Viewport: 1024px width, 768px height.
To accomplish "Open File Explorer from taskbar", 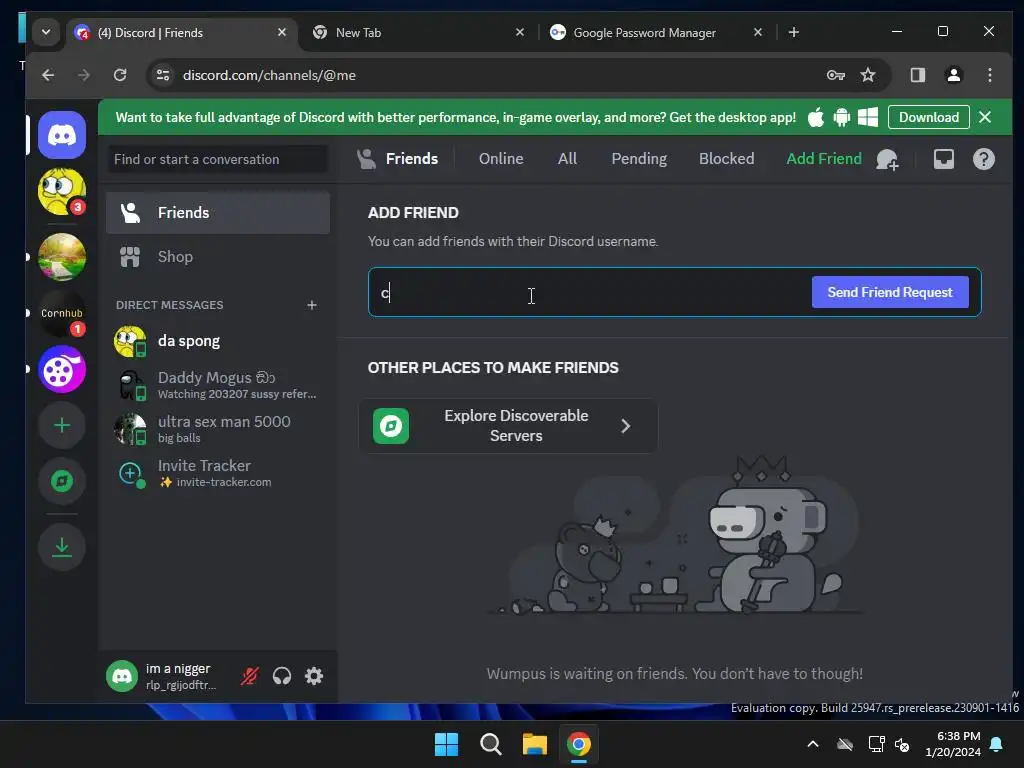I will pos(534,744).
